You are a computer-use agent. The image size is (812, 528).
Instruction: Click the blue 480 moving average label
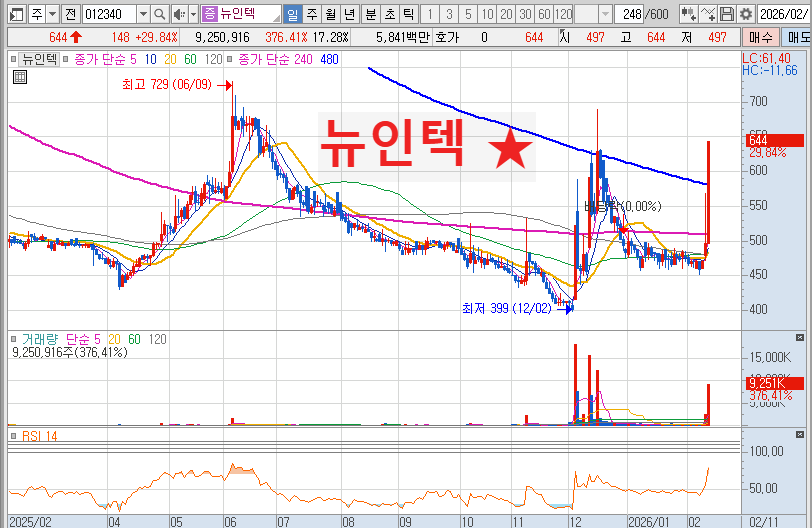tap(329, 60)
